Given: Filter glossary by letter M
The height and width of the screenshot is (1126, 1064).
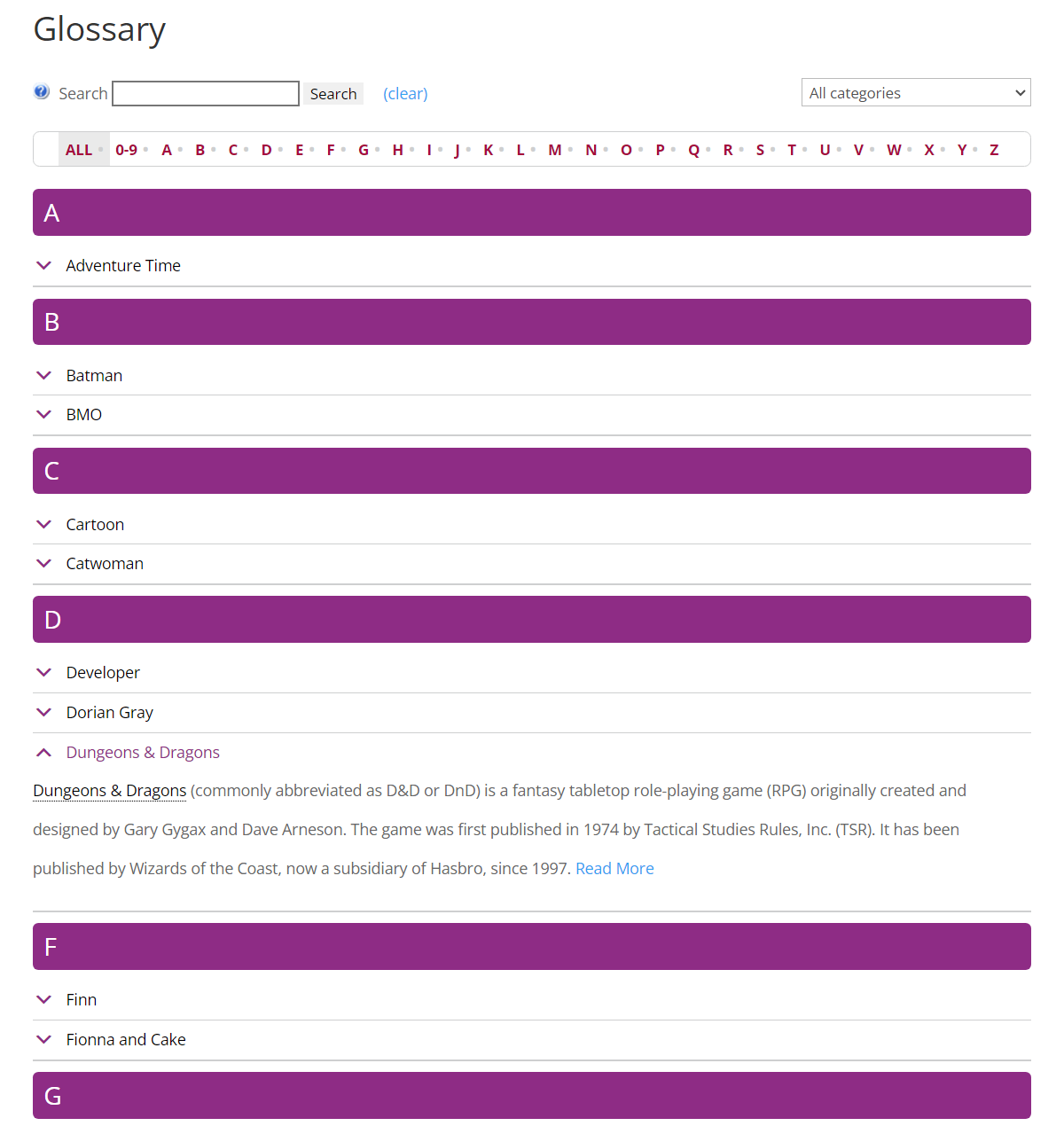Looking at the screenshot, I should tap(555, 150).
